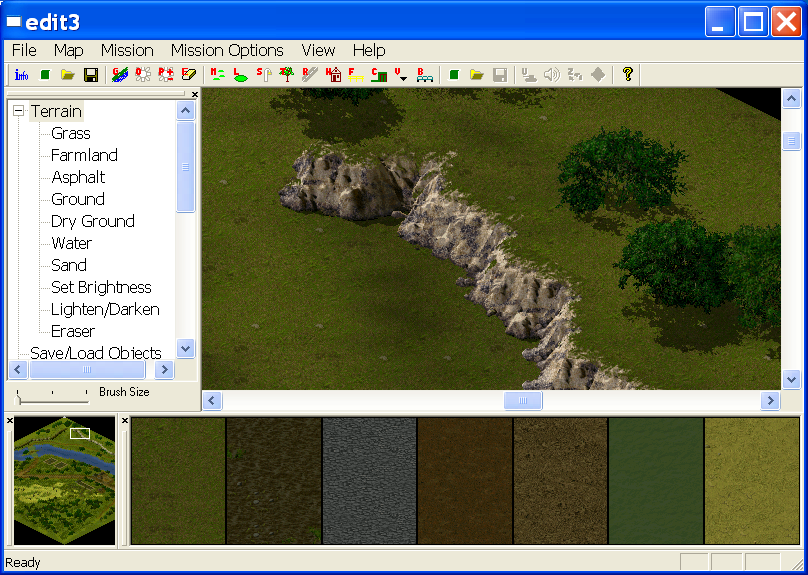Select Farmland in terrain tree
Image resolution: width=808 pixels, height=575 pixels.
[x=85, y=155]
